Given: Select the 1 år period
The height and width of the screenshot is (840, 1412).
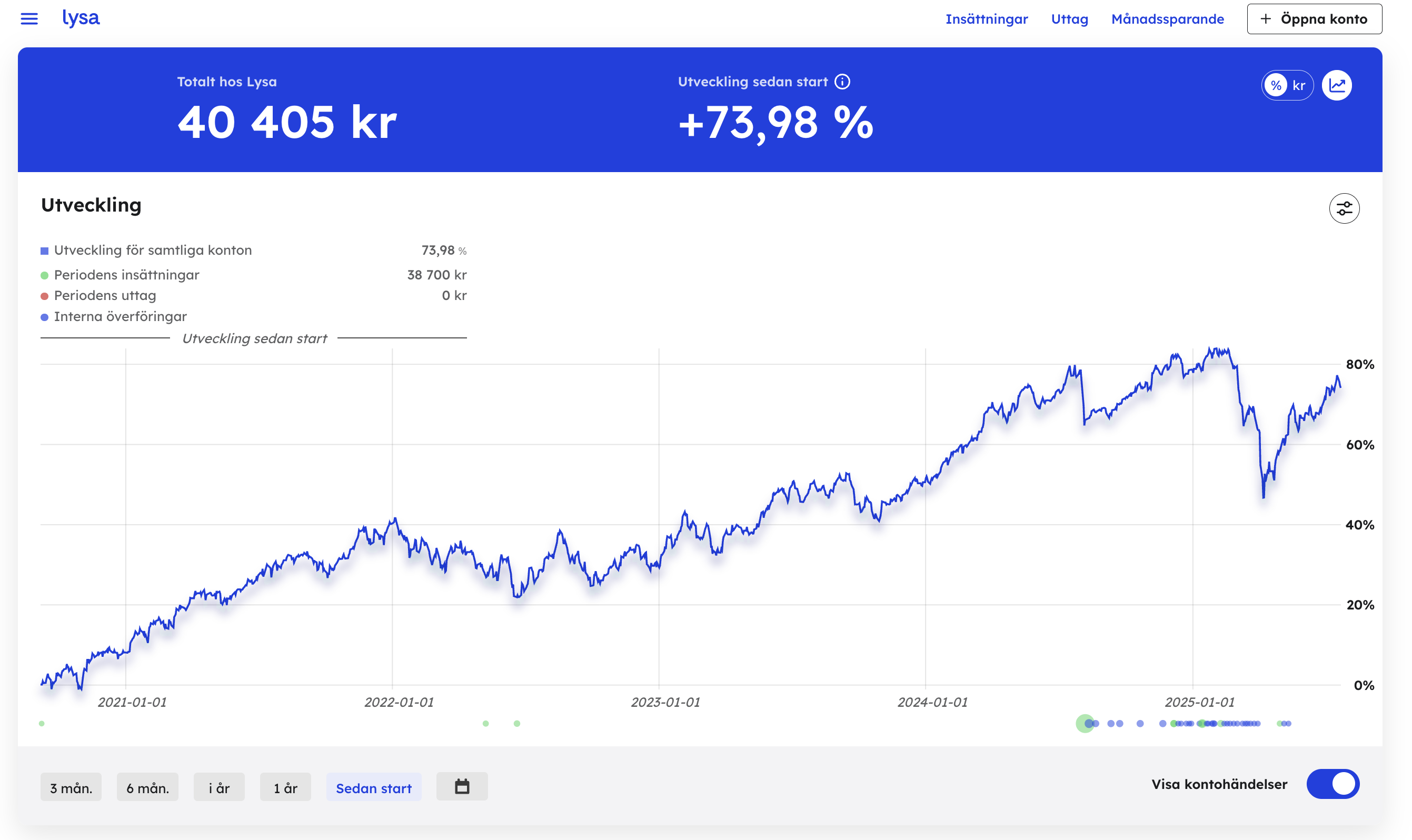Looking at the screenshot, I should [x=285, y=787].
